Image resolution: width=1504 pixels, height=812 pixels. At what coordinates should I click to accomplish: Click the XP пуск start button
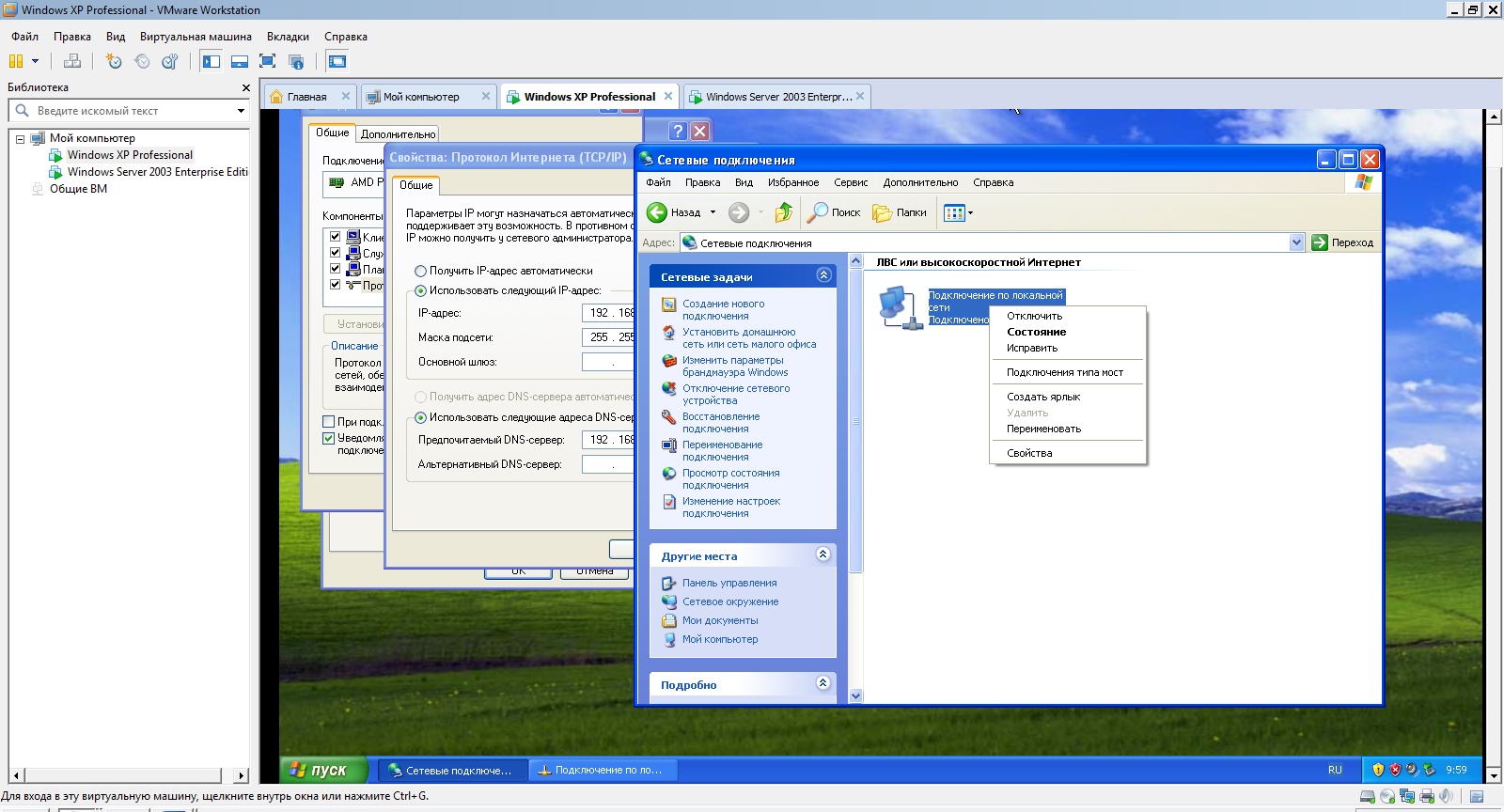[x=323, y=770]
